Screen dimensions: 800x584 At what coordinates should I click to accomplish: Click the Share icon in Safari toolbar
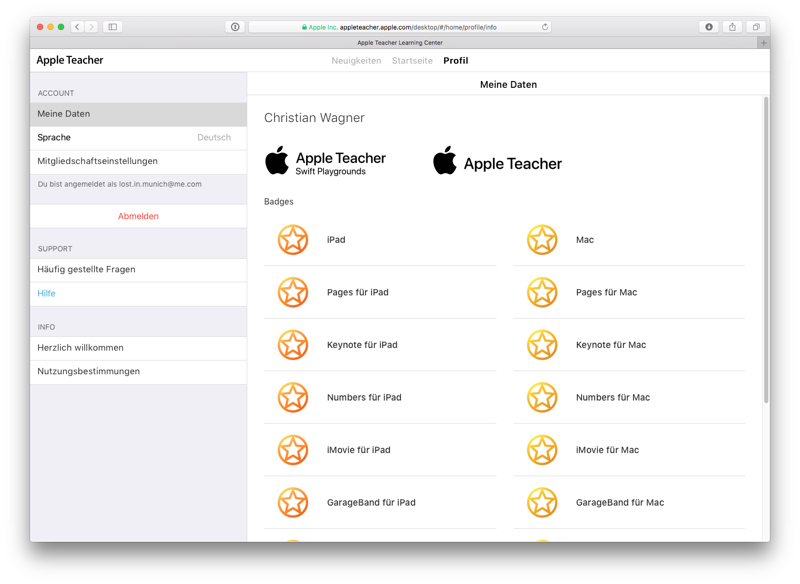pyautogui.click(x=732, y=27)
